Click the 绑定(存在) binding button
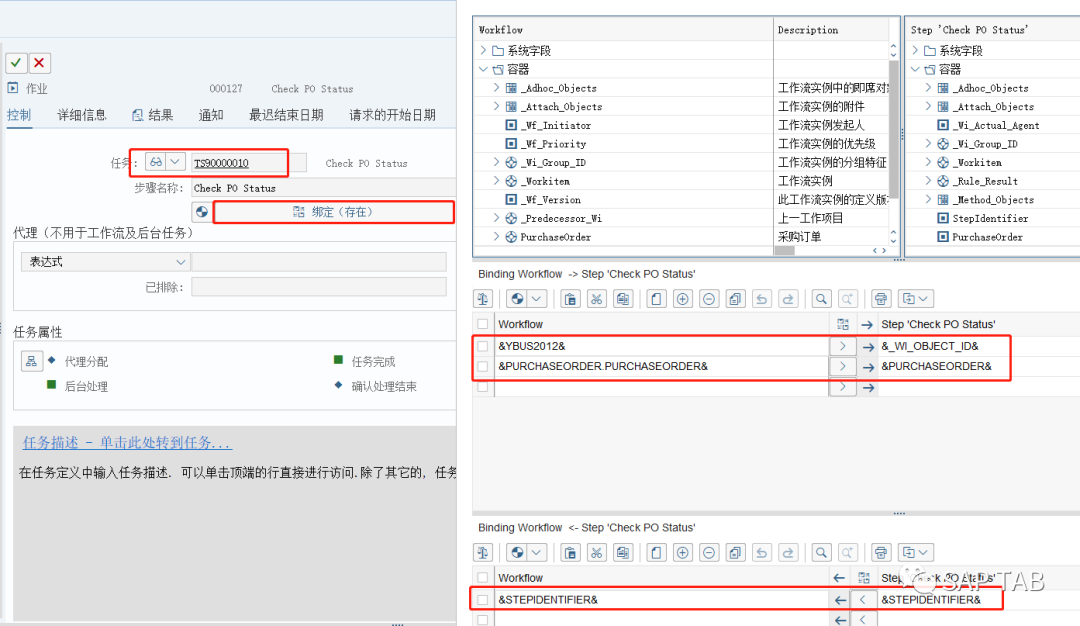1080x626 pixels. 333,212
